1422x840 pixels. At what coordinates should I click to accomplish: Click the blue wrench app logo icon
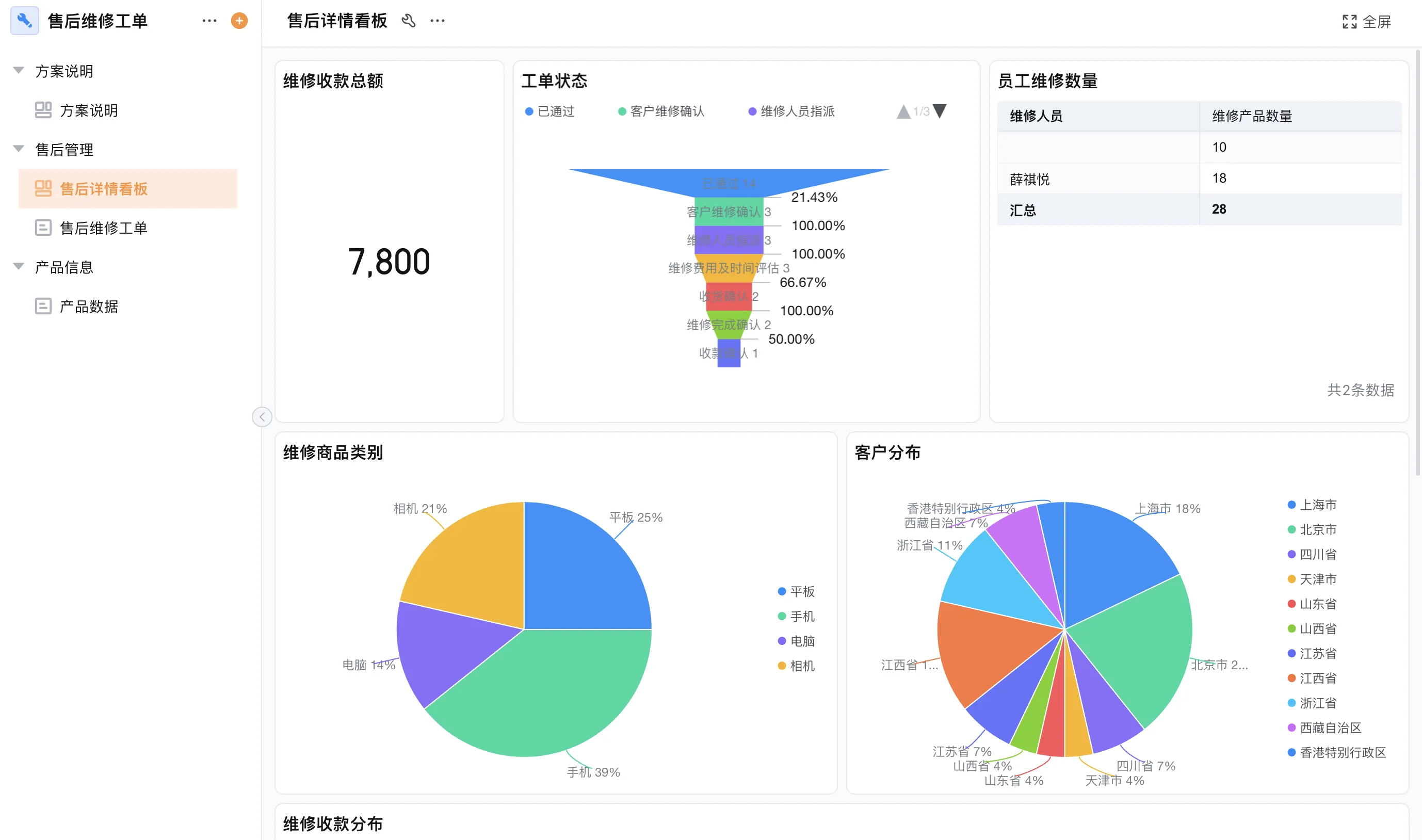tap(24, 21)
